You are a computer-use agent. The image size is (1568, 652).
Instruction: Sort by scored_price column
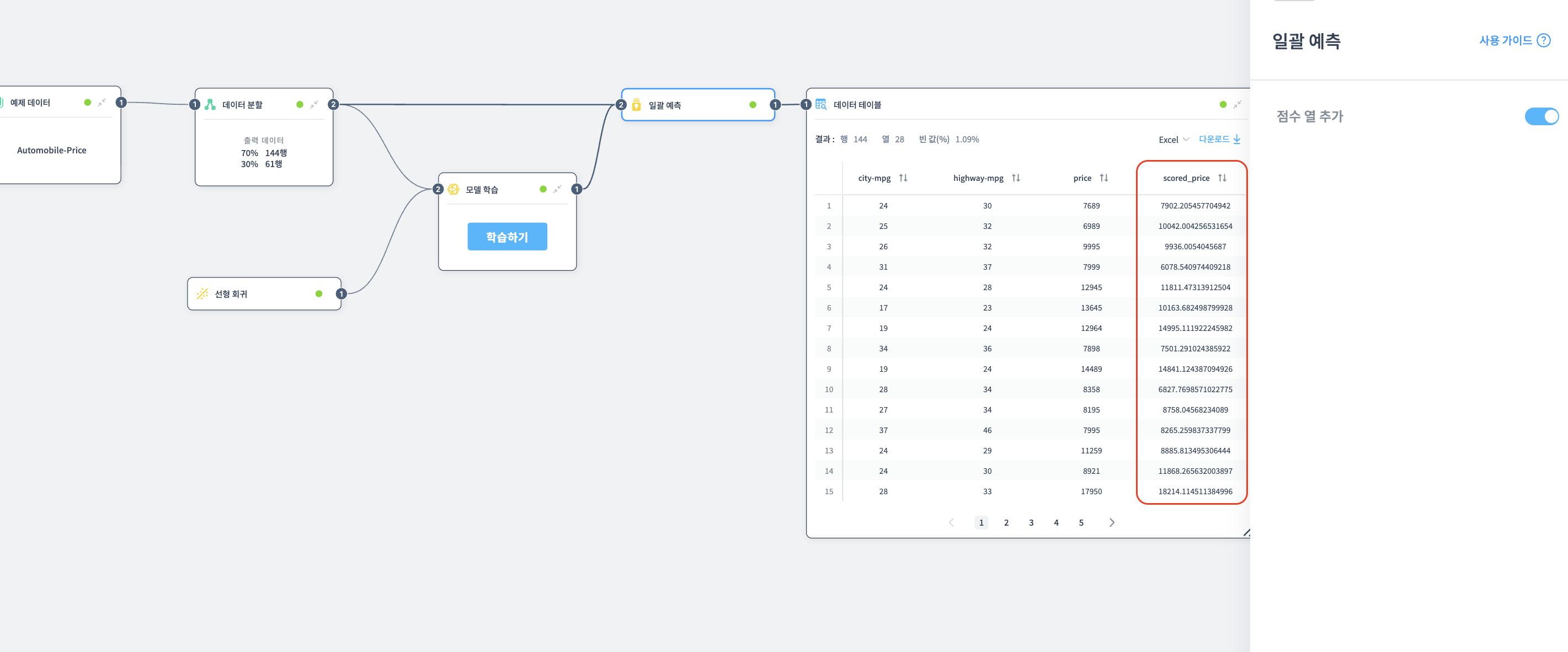point(1222,178)
